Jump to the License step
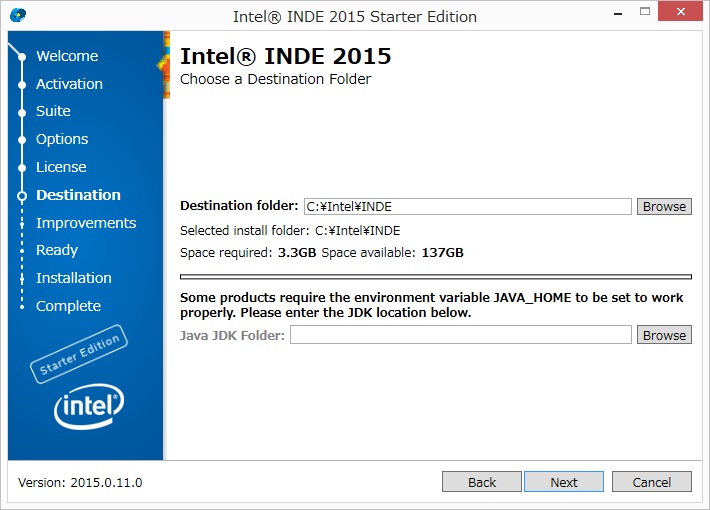Image resolution: width=710 pixels, height=510 pixels. [61, 167]
